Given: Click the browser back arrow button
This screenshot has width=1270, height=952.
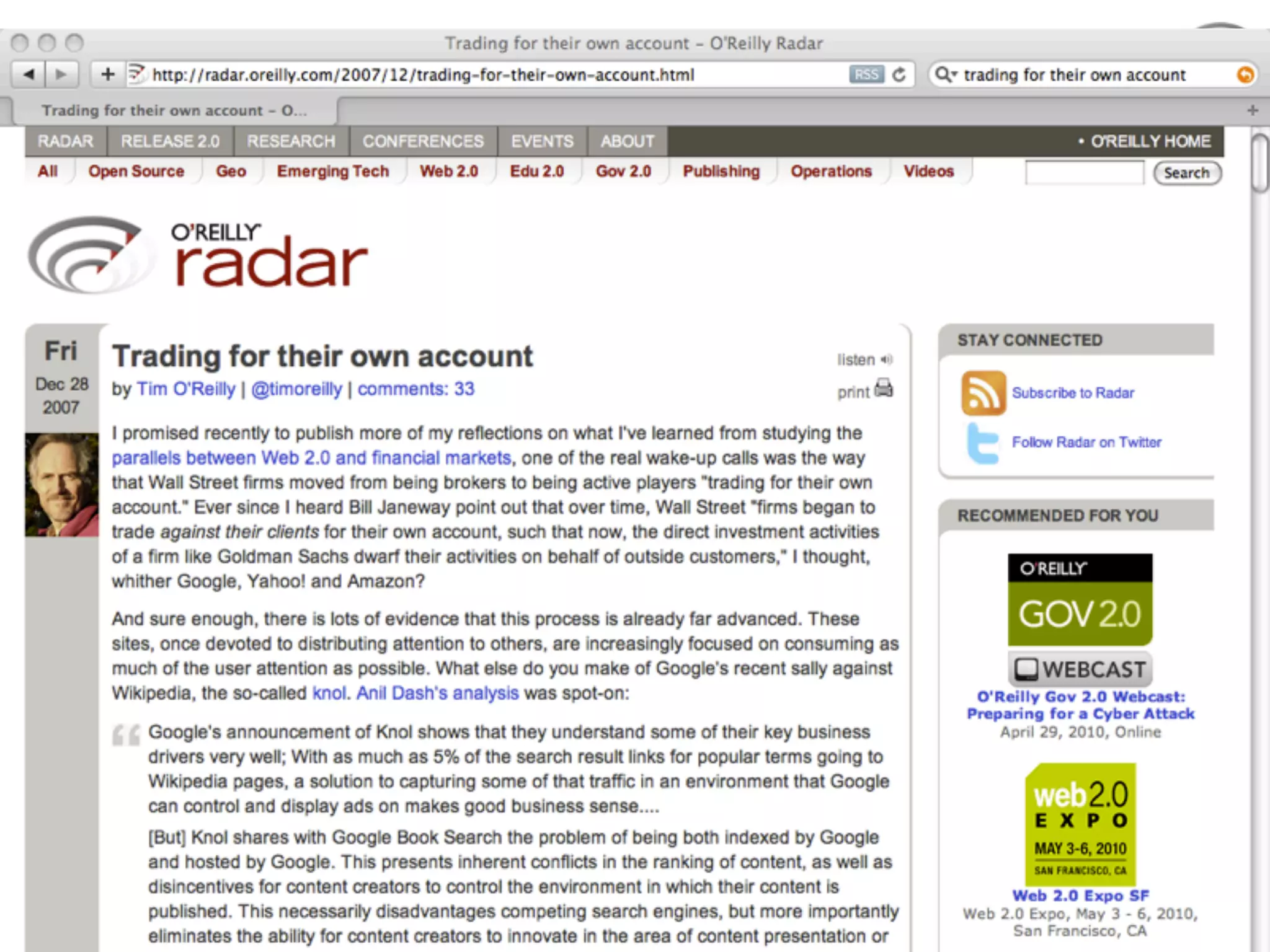Looking at the screenshot, I should click(x=29, y=75).
